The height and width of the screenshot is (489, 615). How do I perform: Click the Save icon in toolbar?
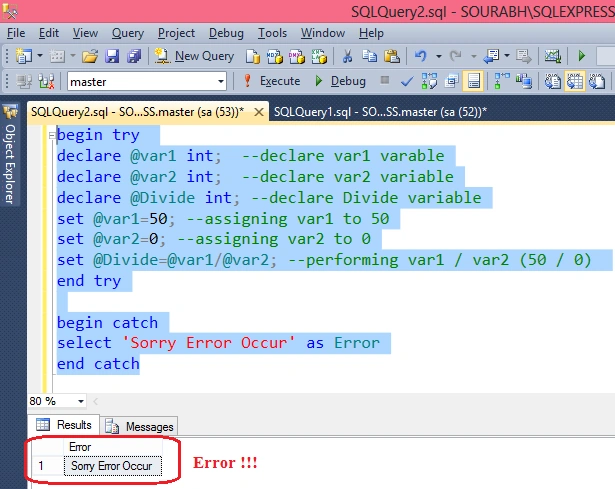(112, 56)
